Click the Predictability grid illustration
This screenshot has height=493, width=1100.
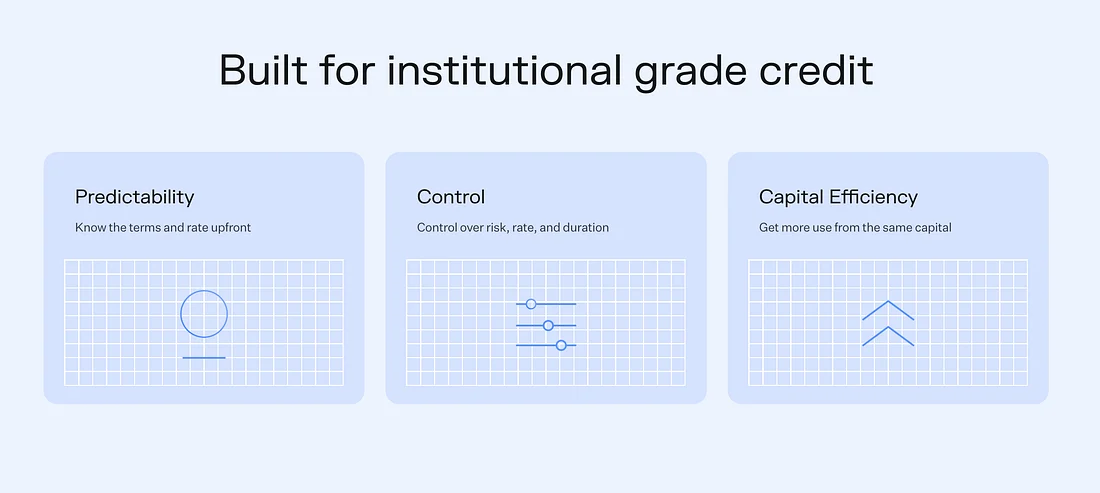[x=204, y=323]
